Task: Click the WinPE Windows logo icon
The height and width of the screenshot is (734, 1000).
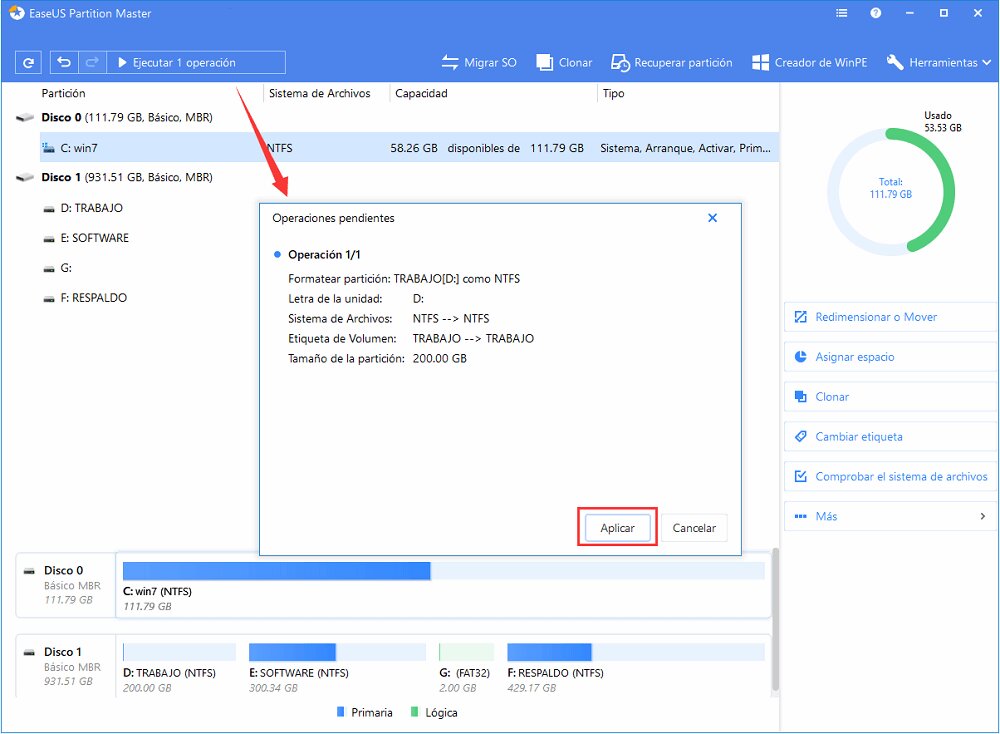Action: pyautogui.click(x=760, y=62)
